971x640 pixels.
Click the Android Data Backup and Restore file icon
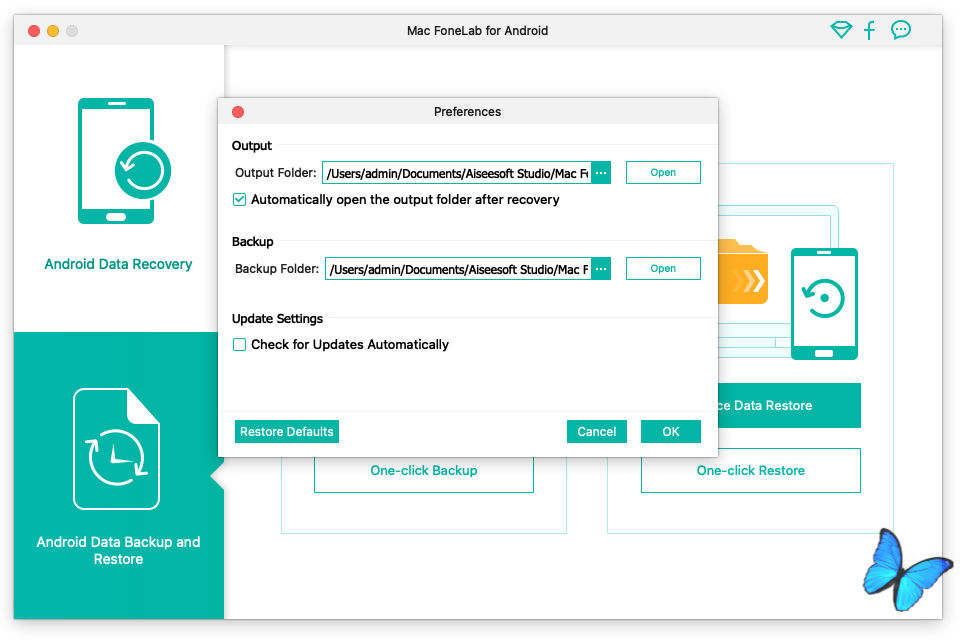coord(116,449)
